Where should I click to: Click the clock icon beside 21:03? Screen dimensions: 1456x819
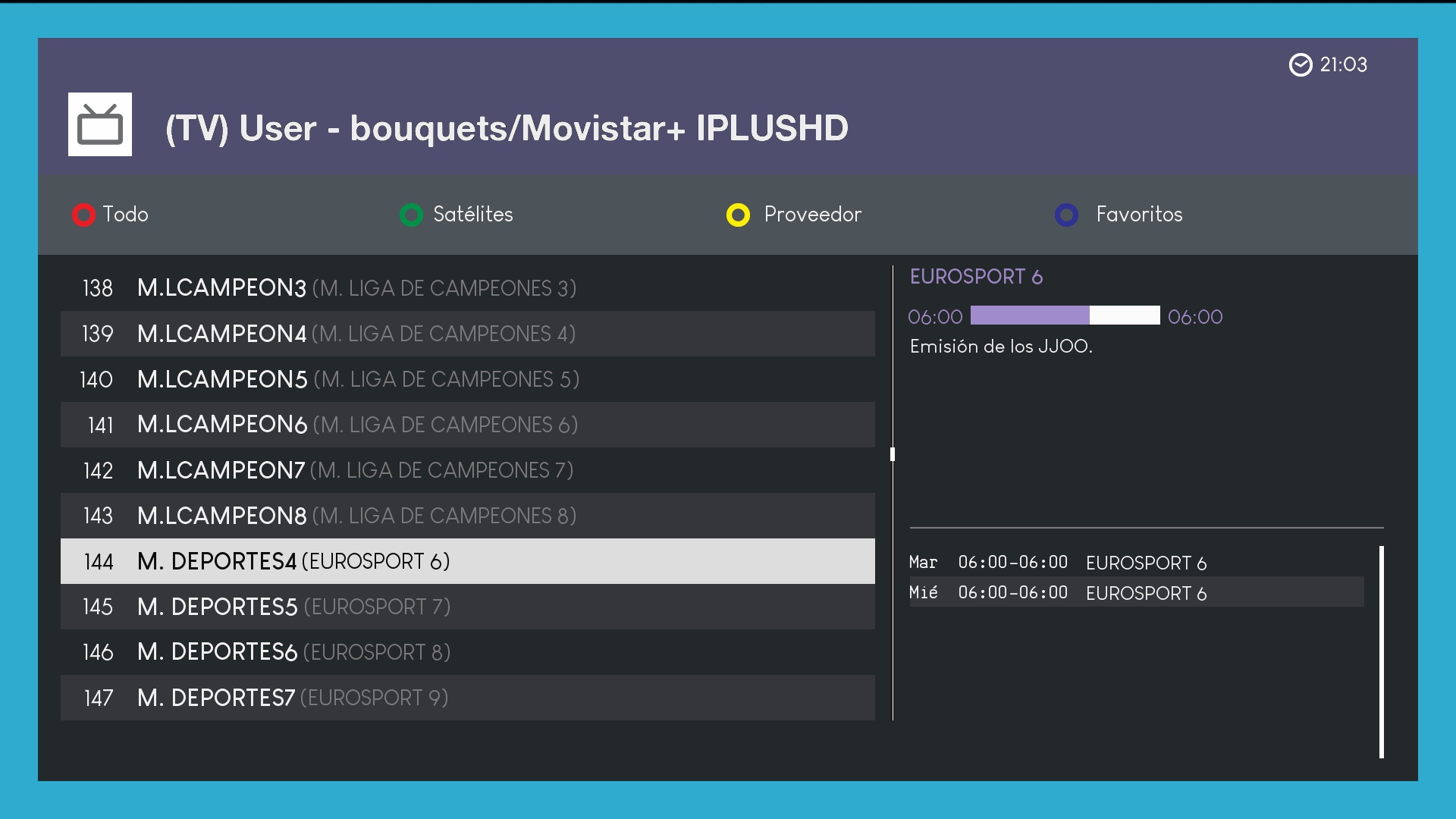point(1300,65)
